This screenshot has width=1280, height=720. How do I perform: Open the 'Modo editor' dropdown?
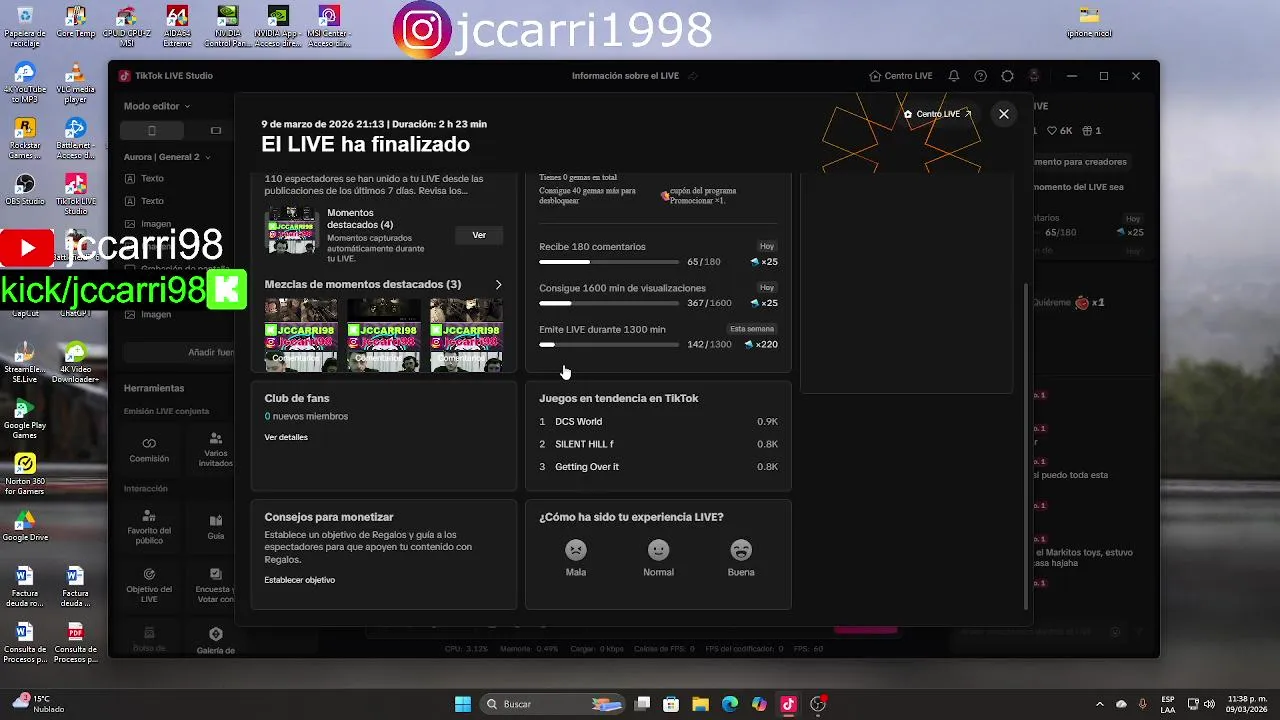[x=157, y=106]
